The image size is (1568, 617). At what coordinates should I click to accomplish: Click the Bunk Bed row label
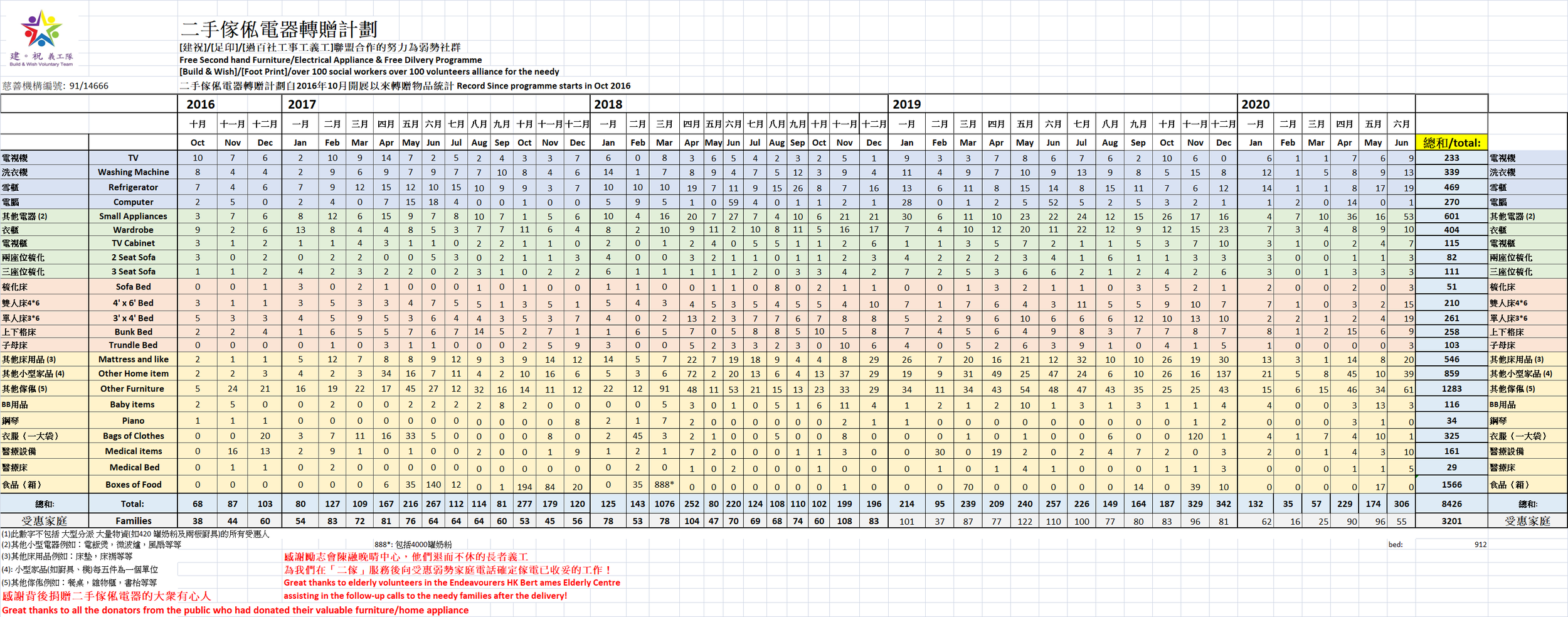click(133, 332)
